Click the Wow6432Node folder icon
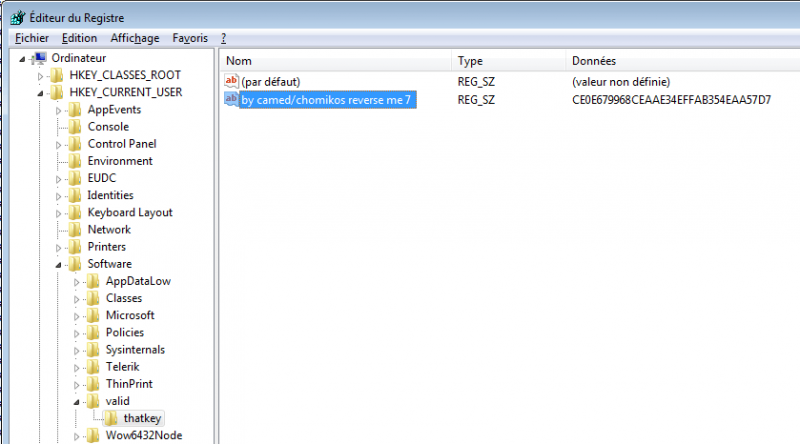 pos(93,435)
